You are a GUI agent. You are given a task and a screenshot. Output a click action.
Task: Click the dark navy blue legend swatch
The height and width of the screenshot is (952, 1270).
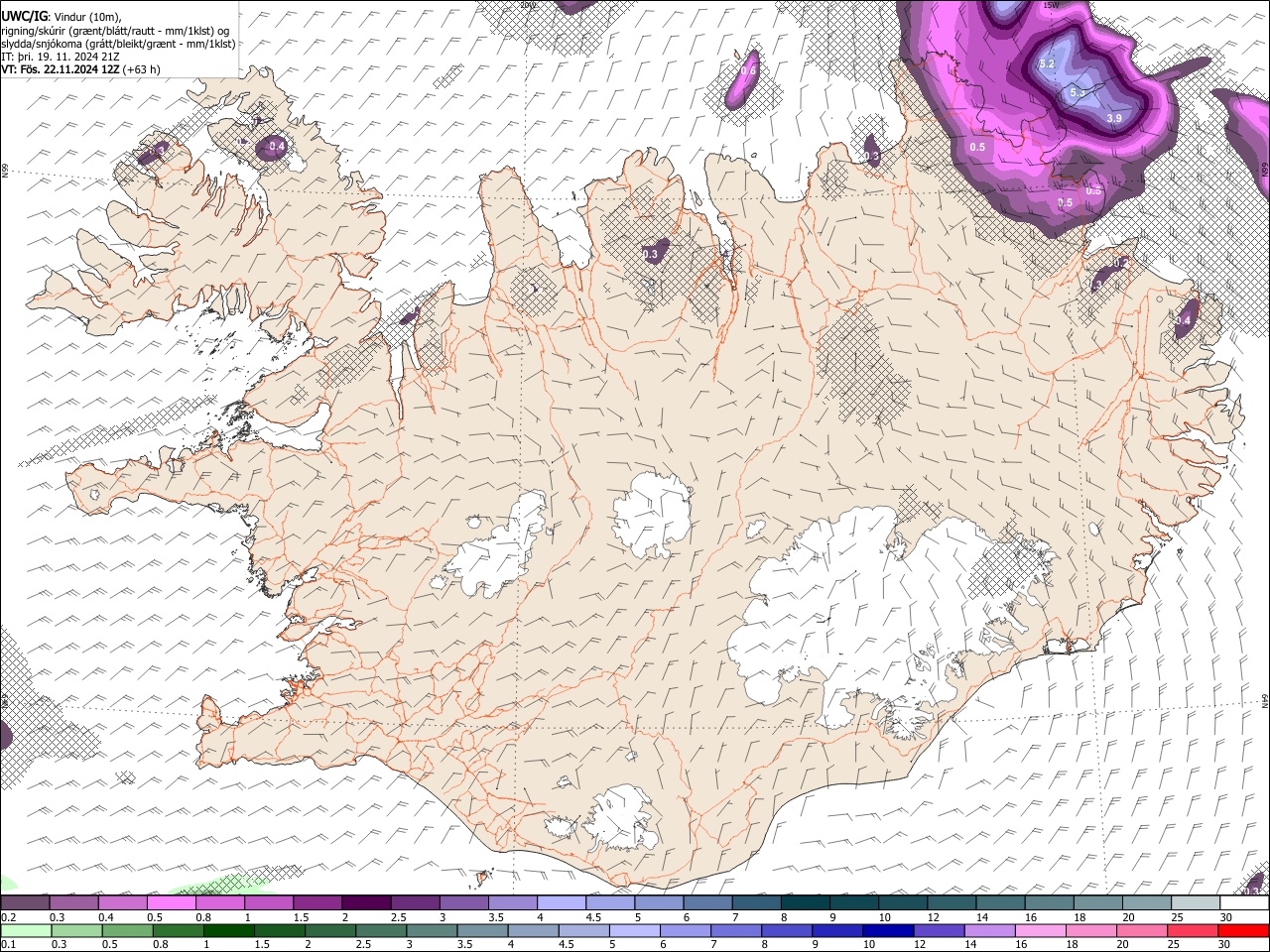click(x=887, y=931)
